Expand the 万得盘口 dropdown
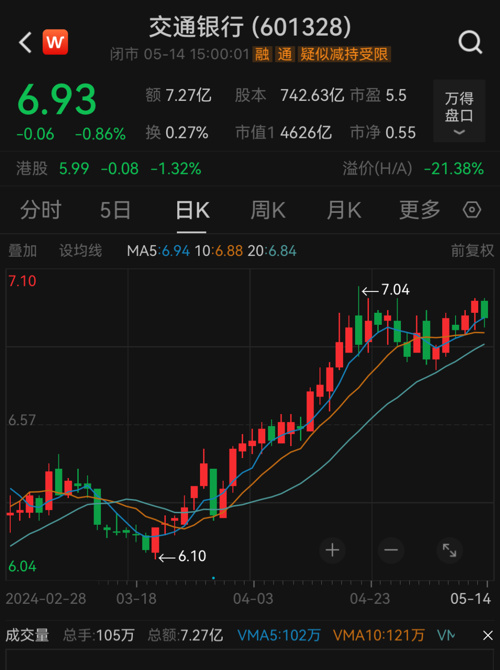 pos(459,111)
